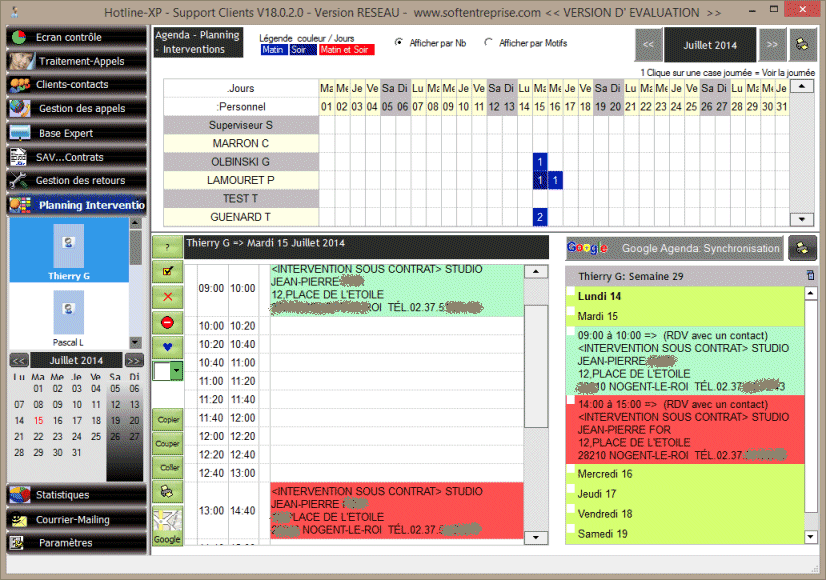Click the red no-entry stop icon
Viewport: 826px width, 580px height.
click(x=167, y=322)
